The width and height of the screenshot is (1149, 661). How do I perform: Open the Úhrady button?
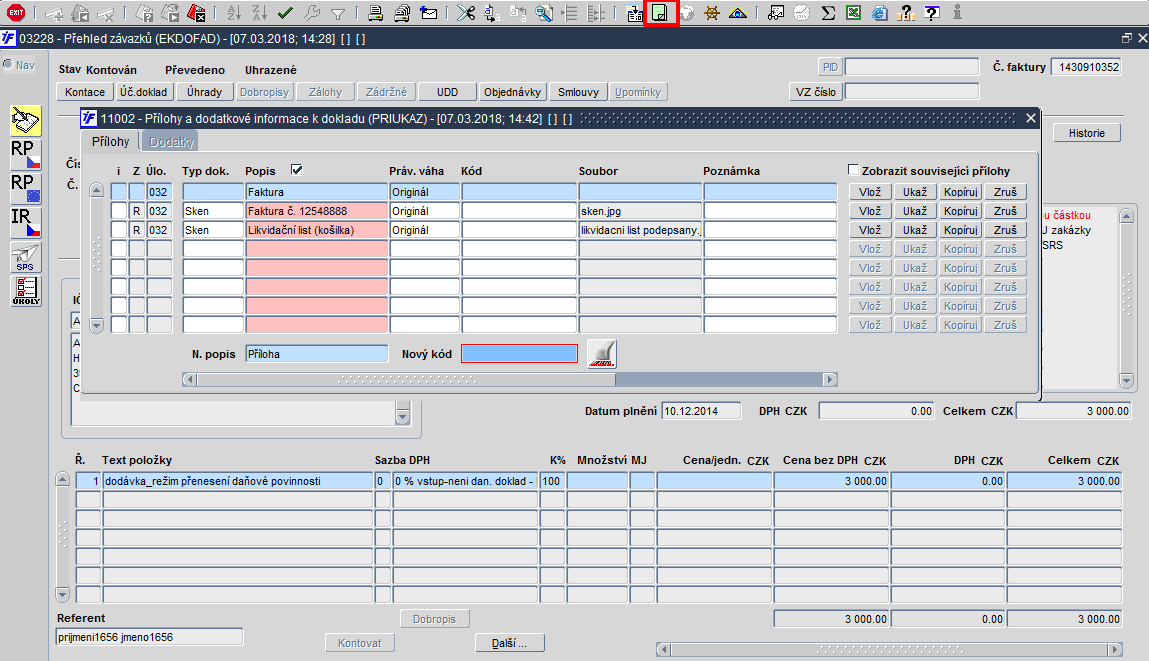click(x=204, y=92)
